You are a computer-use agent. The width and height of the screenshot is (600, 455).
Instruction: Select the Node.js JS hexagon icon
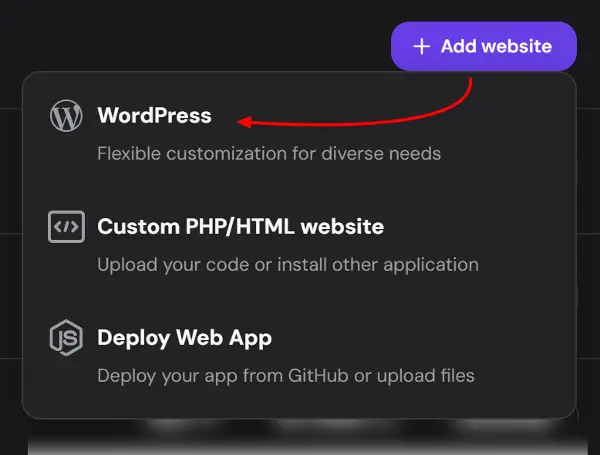click(x=66, y=338)
